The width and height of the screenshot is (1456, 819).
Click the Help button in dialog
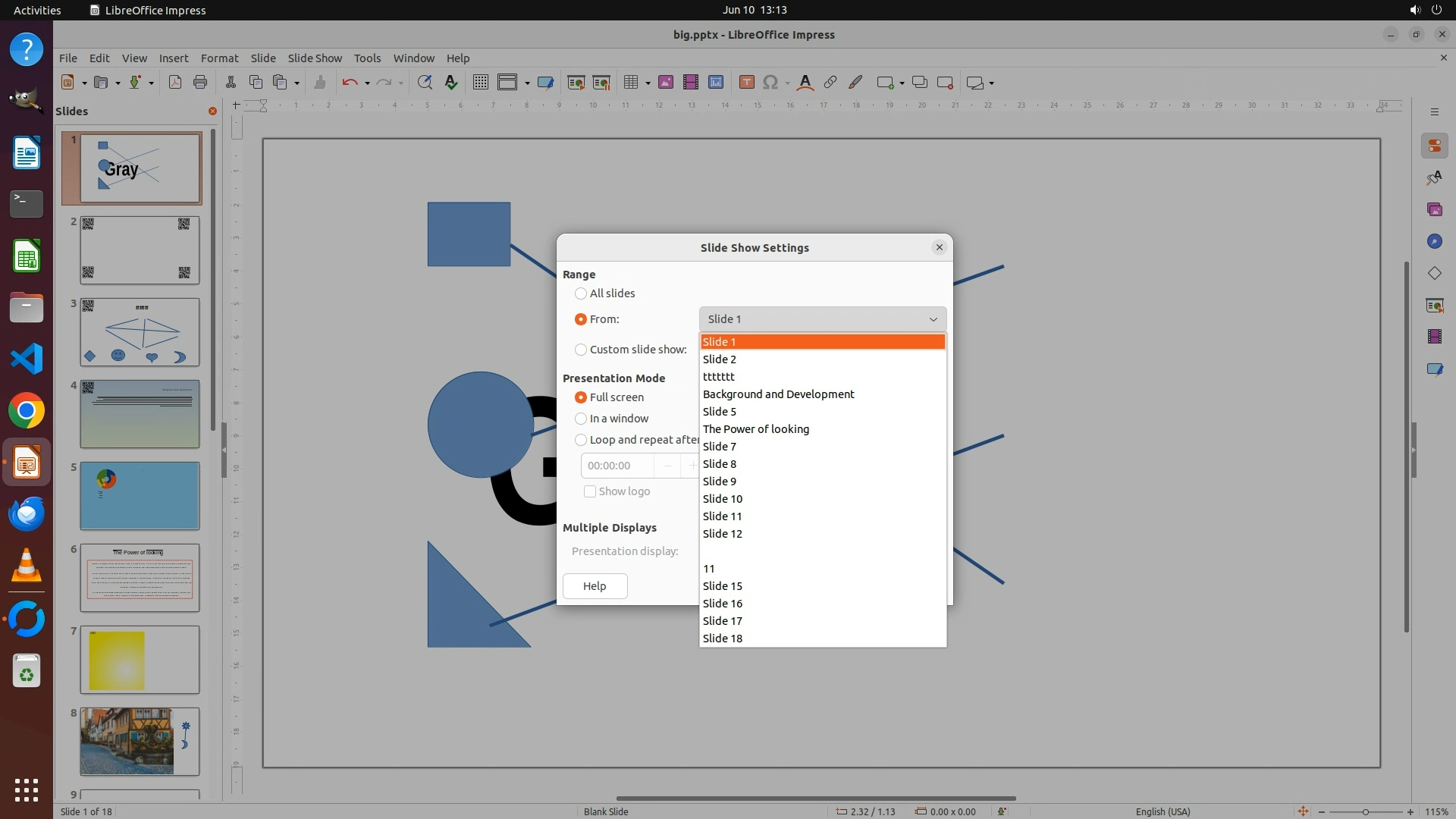(595, 586)
